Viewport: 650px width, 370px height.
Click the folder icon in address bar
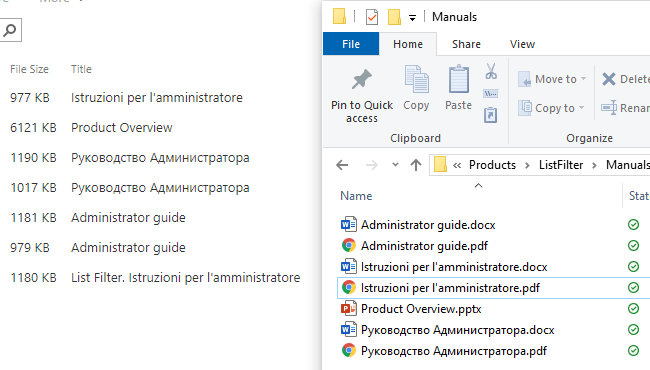coord(440,164)
